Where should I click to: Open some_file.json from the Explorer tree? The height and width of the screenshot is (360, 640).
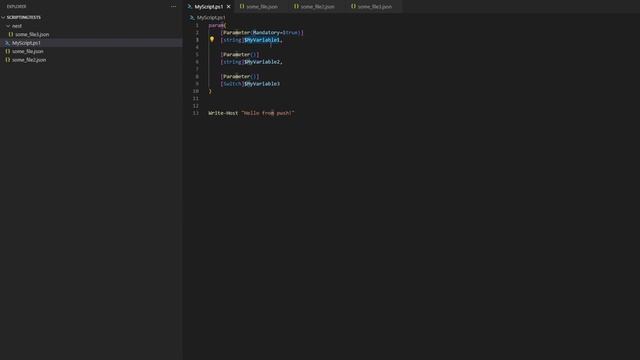(x=27, y=51)
